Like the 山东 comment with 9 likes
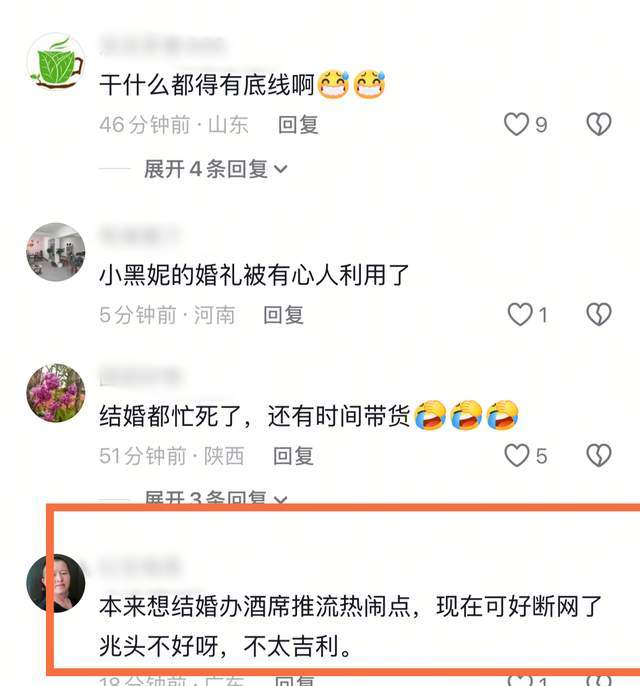The image size is (640, 686). pyautogui.click(x=517, y=124)
